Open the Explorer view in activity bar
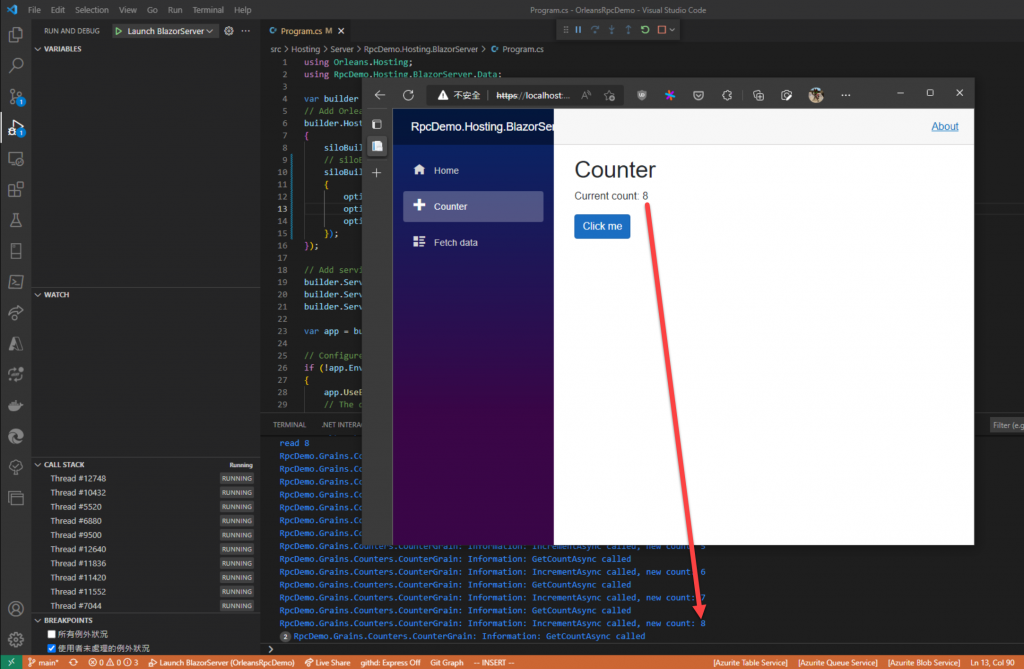The height and width of the screenshot is (669, 1024). [x=16, y=34]
